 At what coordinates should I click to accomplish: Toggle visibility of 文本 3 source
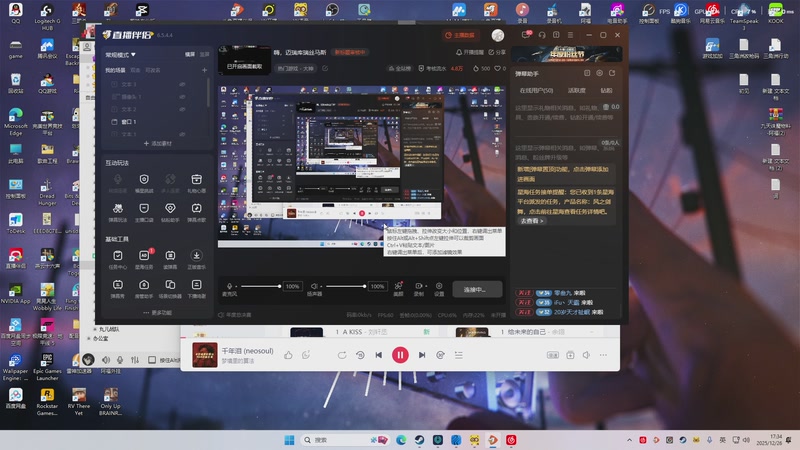182,84
